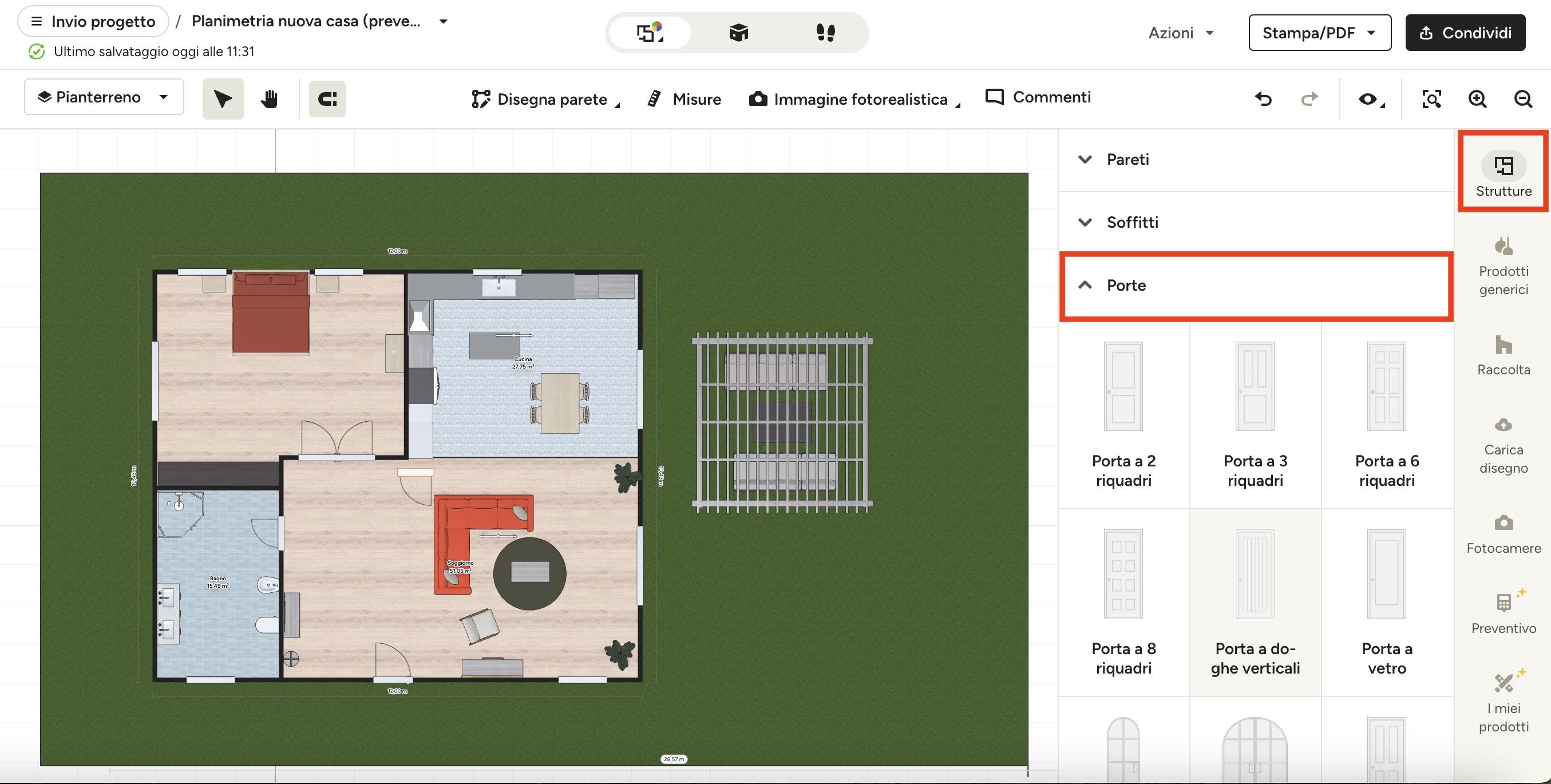This screenshot has width=1551, height=784.
Task: Open the Pianterreno floor dropdown
Action: click(104, 97)
